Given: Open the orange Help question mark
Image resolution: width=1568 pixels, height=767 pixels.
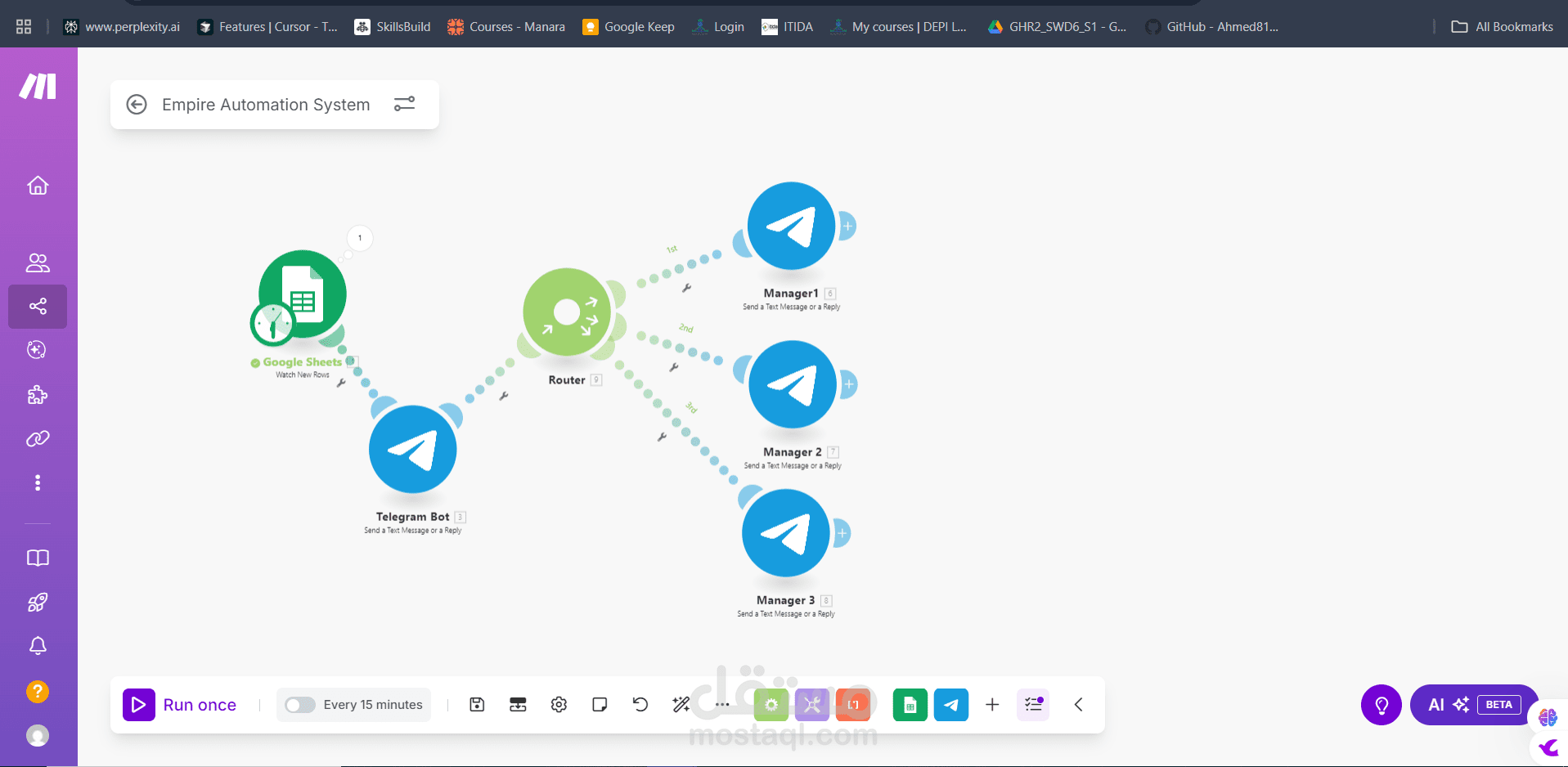Looking at the screenshot, I should 38,692.
